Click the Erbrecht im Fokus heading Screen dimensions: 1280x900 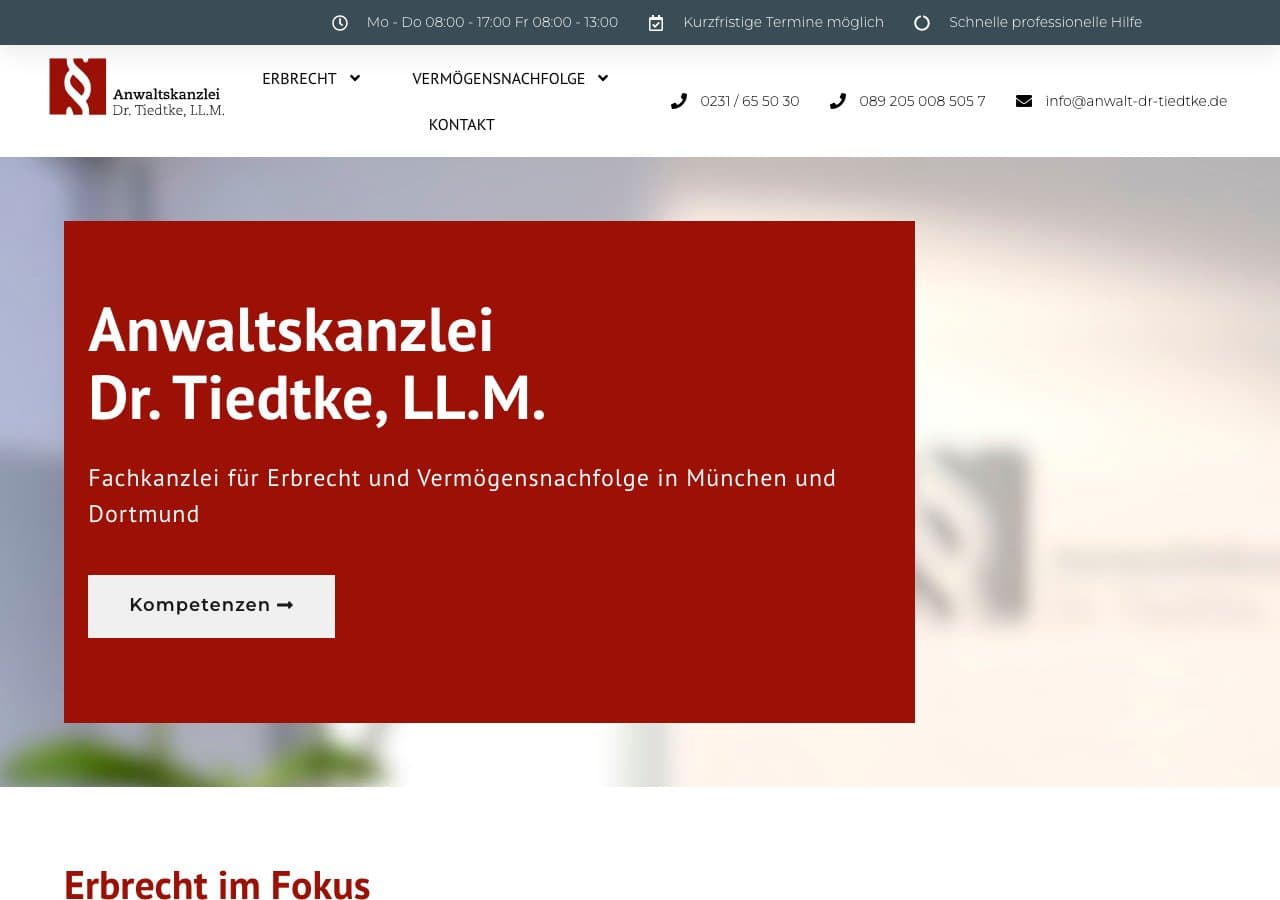pos(217,885)
